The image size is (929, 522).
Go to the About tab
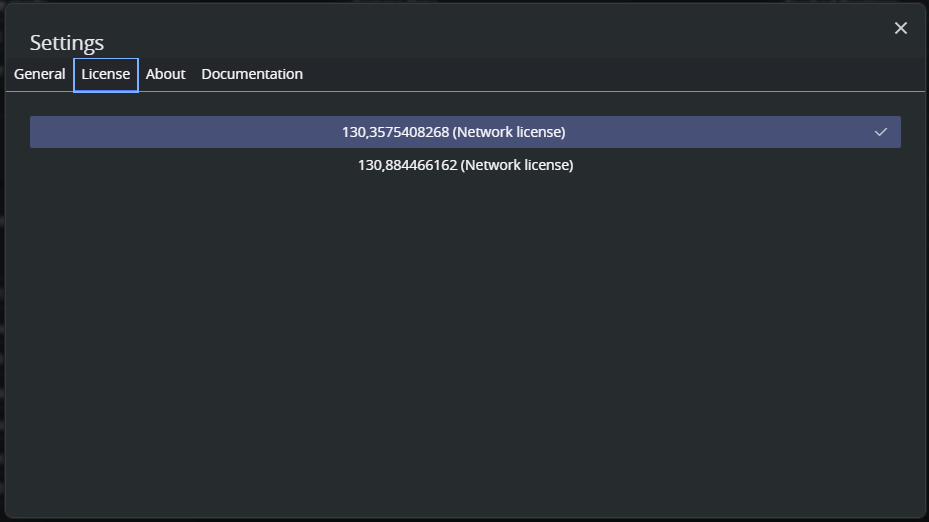point(166,74)
